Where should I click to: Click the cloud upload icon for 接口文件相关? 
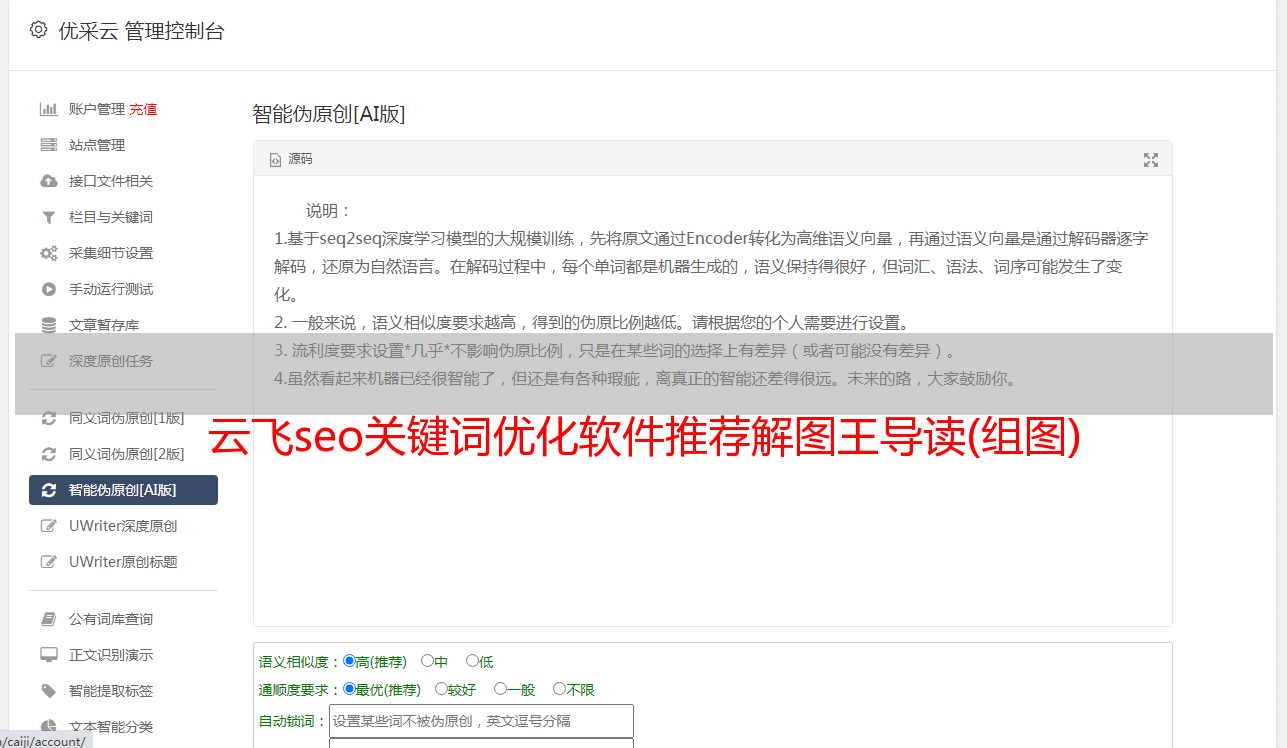pyautogui.click(x=48, y=181)
